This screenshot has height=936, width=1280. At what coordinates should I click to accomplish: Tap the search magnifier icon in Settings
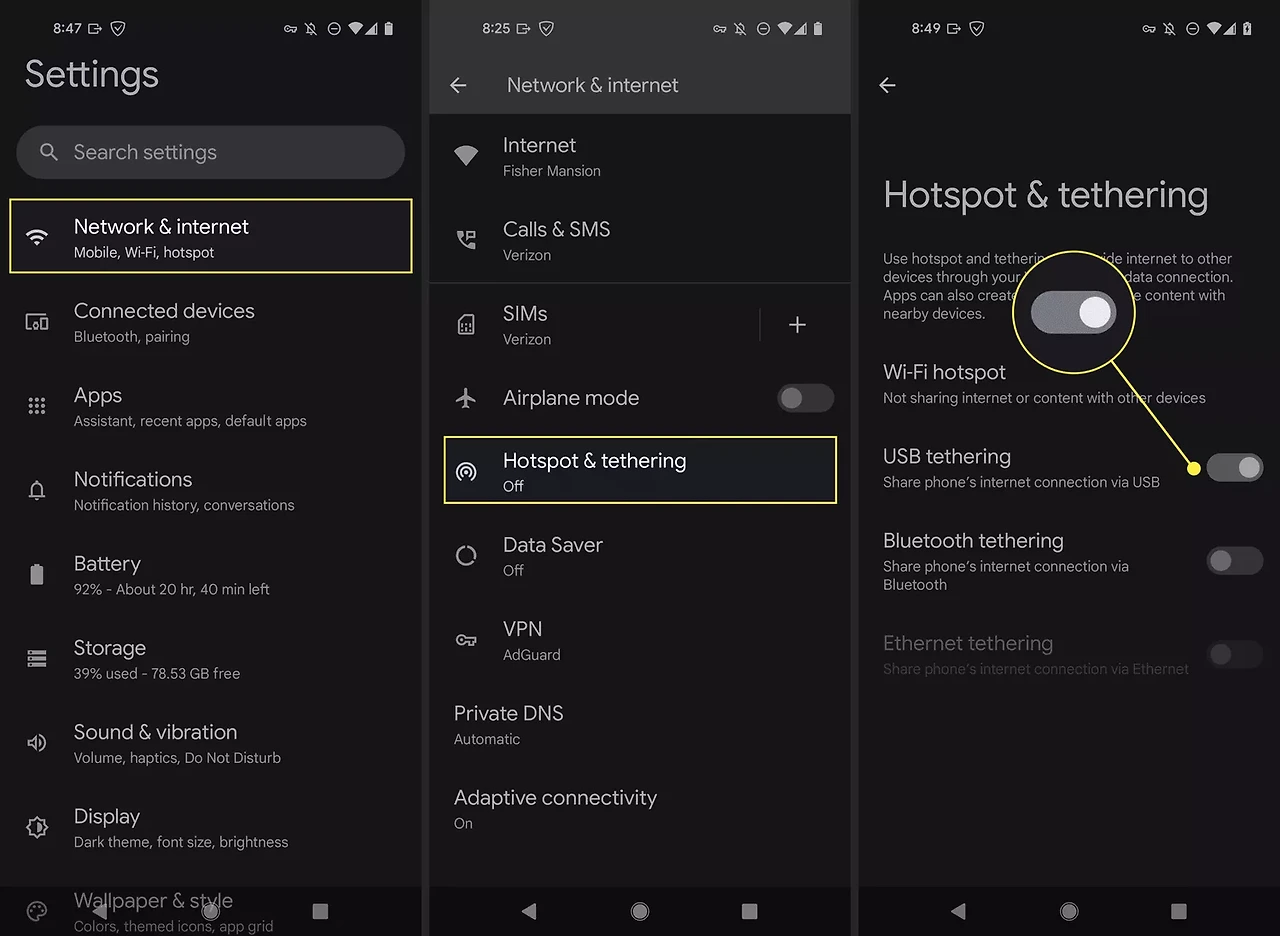[48, 152]
